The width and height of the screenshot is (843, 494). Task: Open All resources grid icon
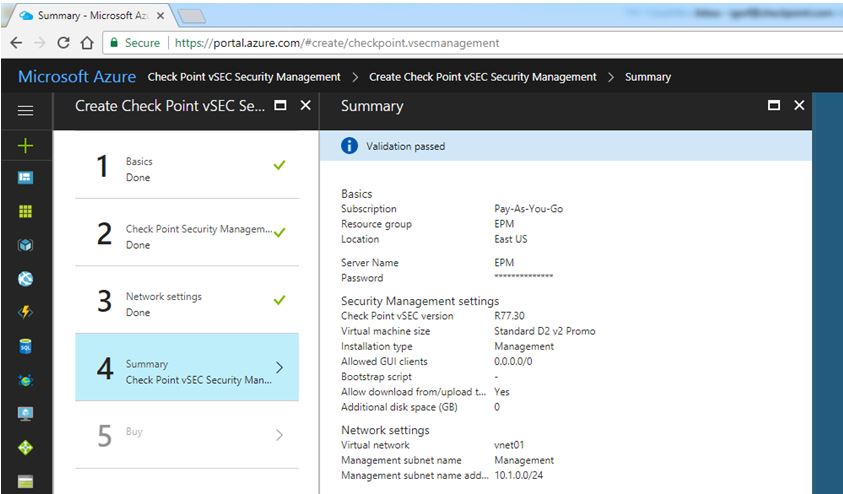(25, 211)
